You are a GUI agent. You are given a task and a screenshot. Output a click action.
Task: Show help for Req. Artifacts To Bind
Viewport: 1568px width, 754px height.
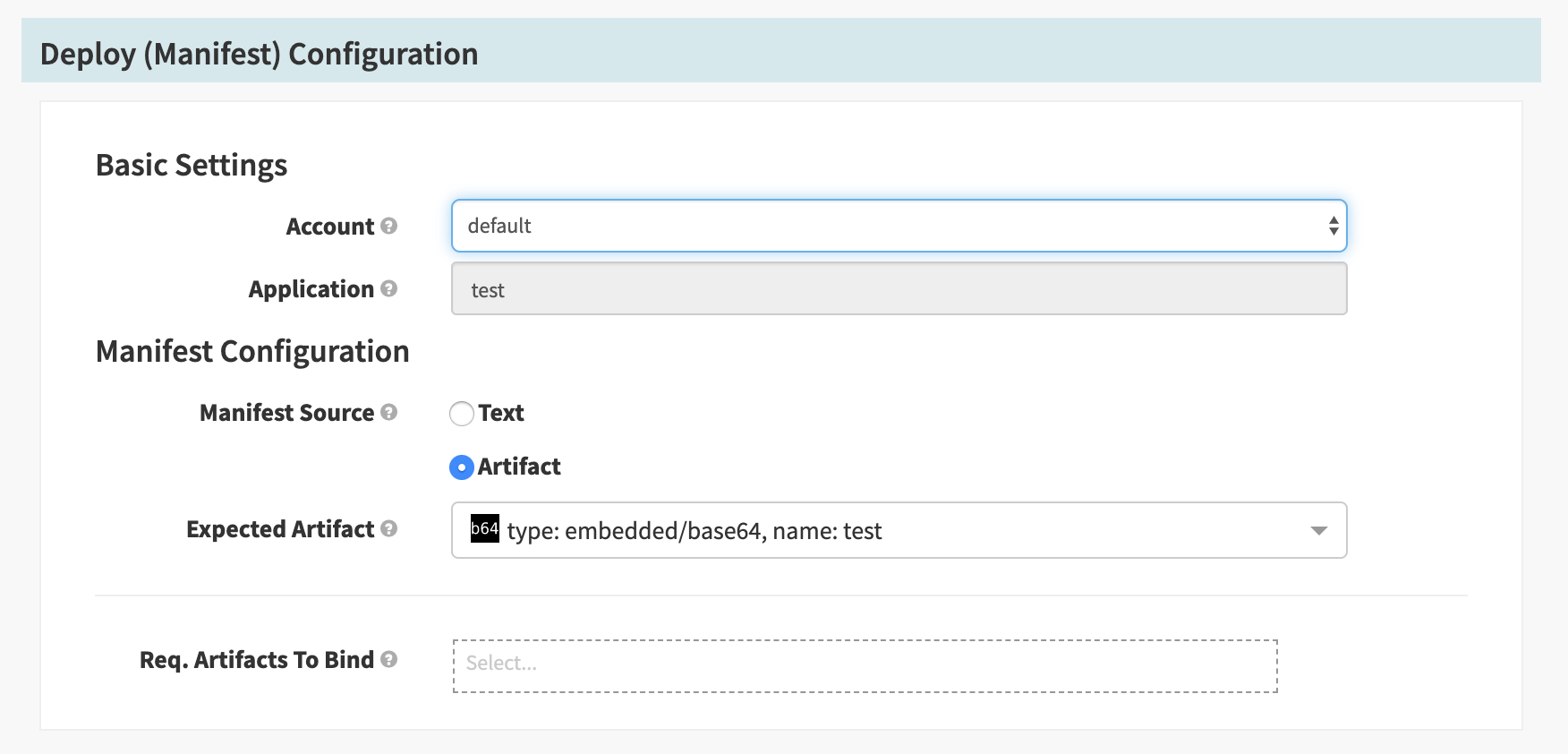pos(388,659)
